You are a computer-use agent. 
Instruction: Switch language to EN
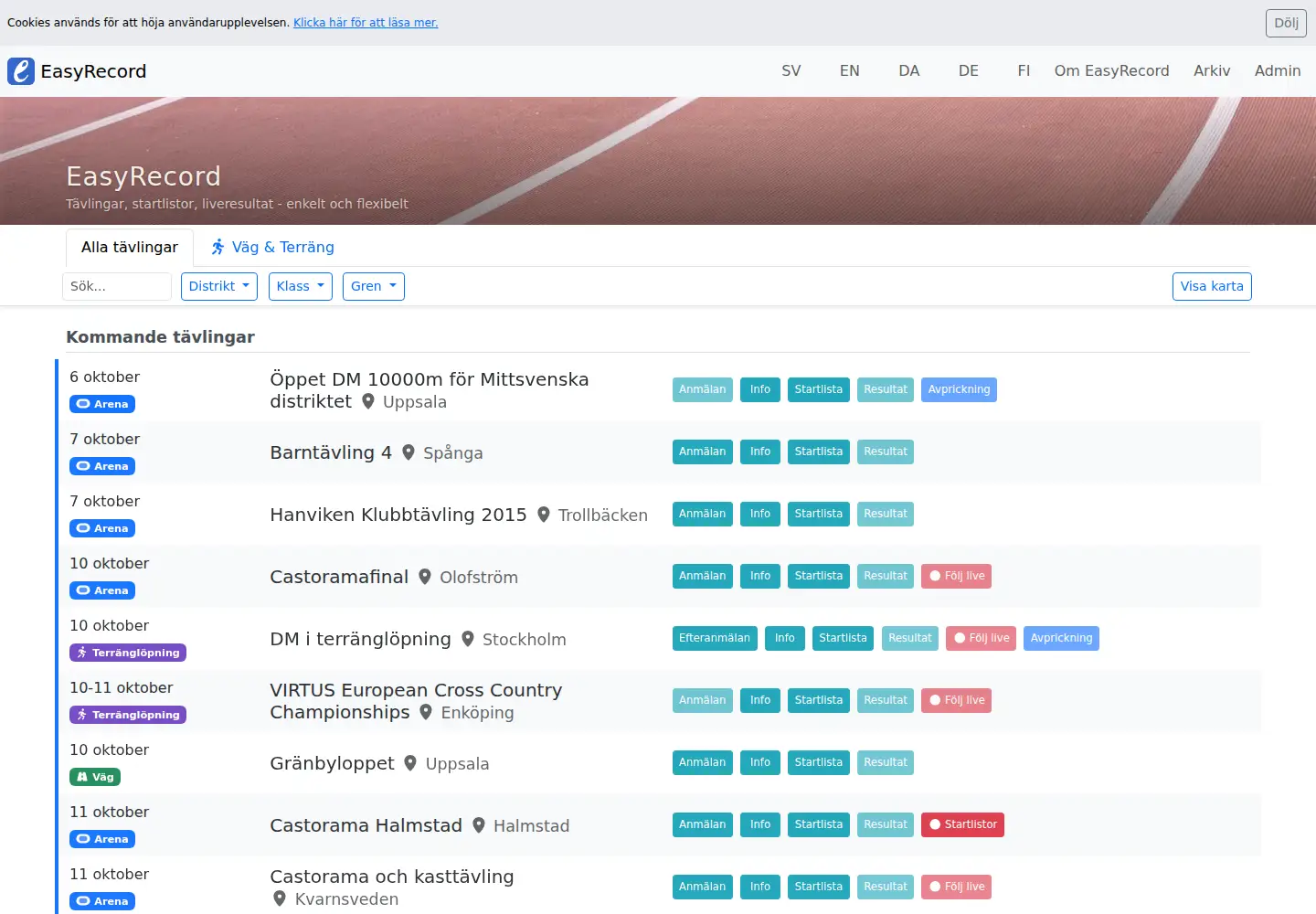850,71
